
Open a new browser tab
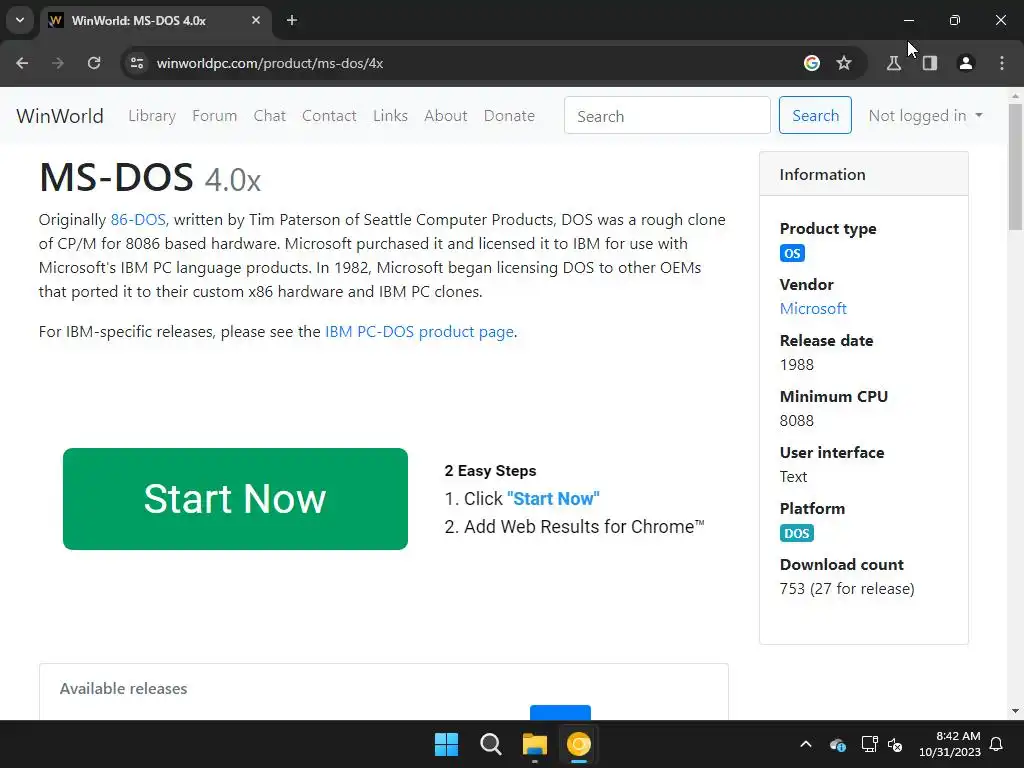(x=292, y=20)
